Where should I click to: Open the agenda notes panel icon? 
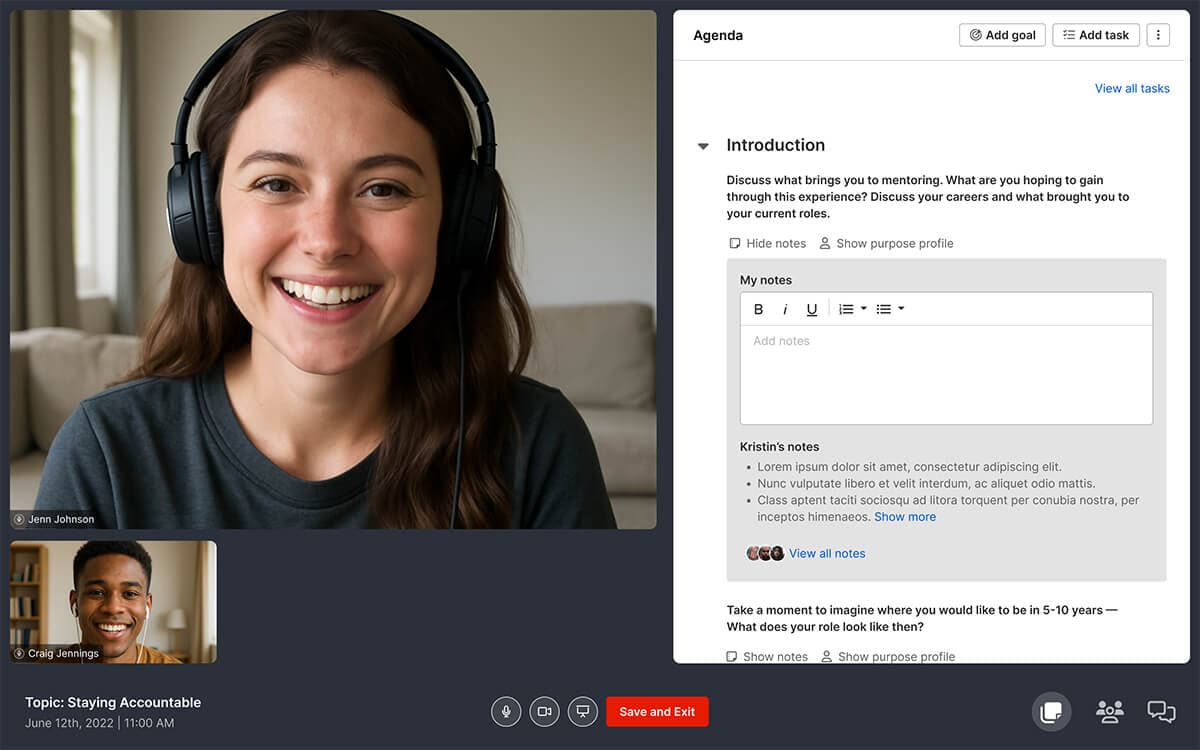[1051, 712]
